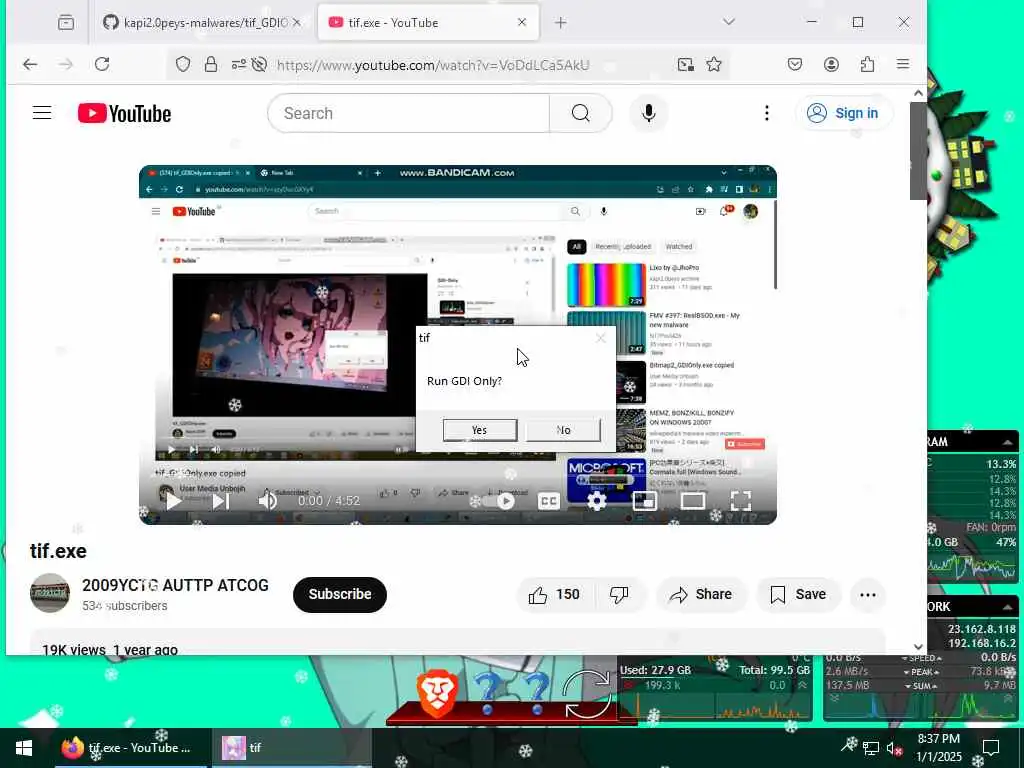
Task: Switch video to miniplayer
Action: (645, 501)
